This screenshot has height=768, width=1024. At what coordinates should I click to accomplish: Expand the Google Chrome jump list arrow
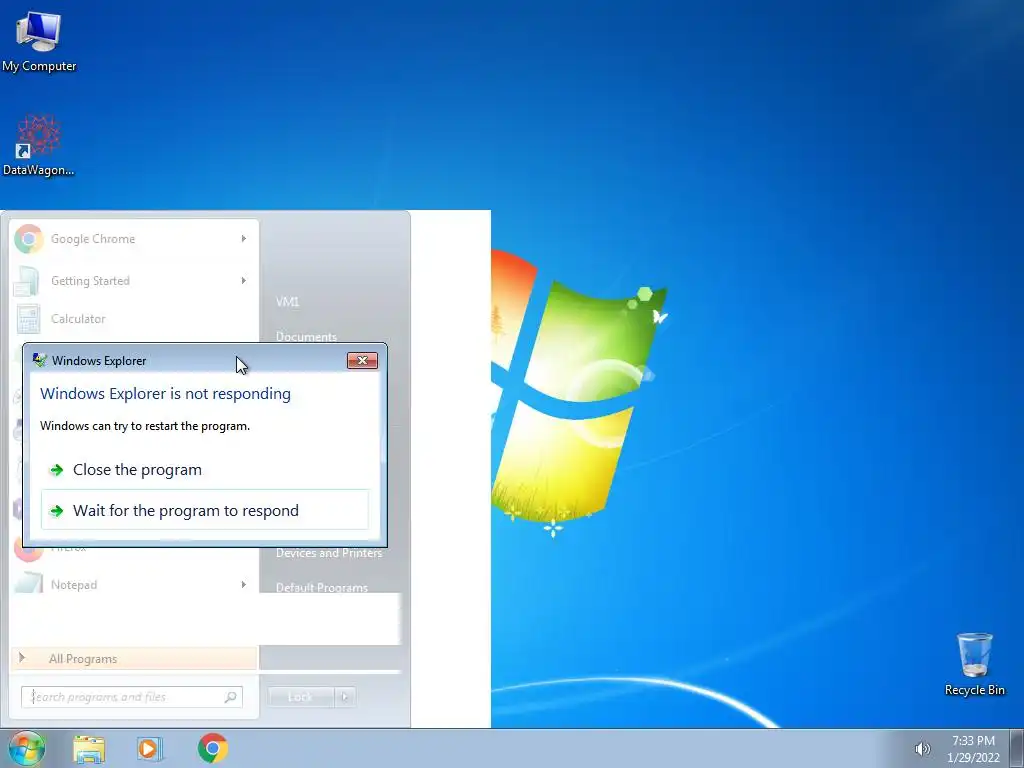pyautogui.click(x=244, y=239)
